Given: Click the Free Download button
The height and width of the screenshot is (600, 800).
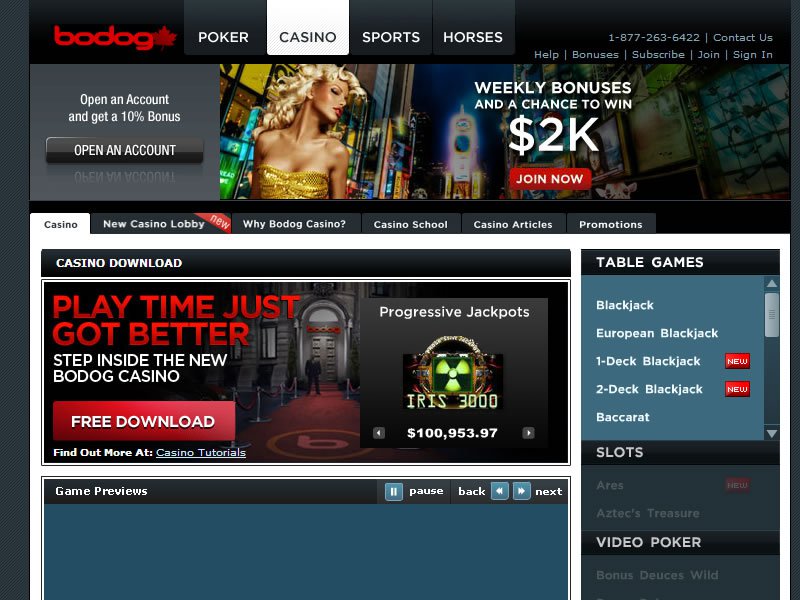Looking at the screenshot, I should (x=143, y=421).
